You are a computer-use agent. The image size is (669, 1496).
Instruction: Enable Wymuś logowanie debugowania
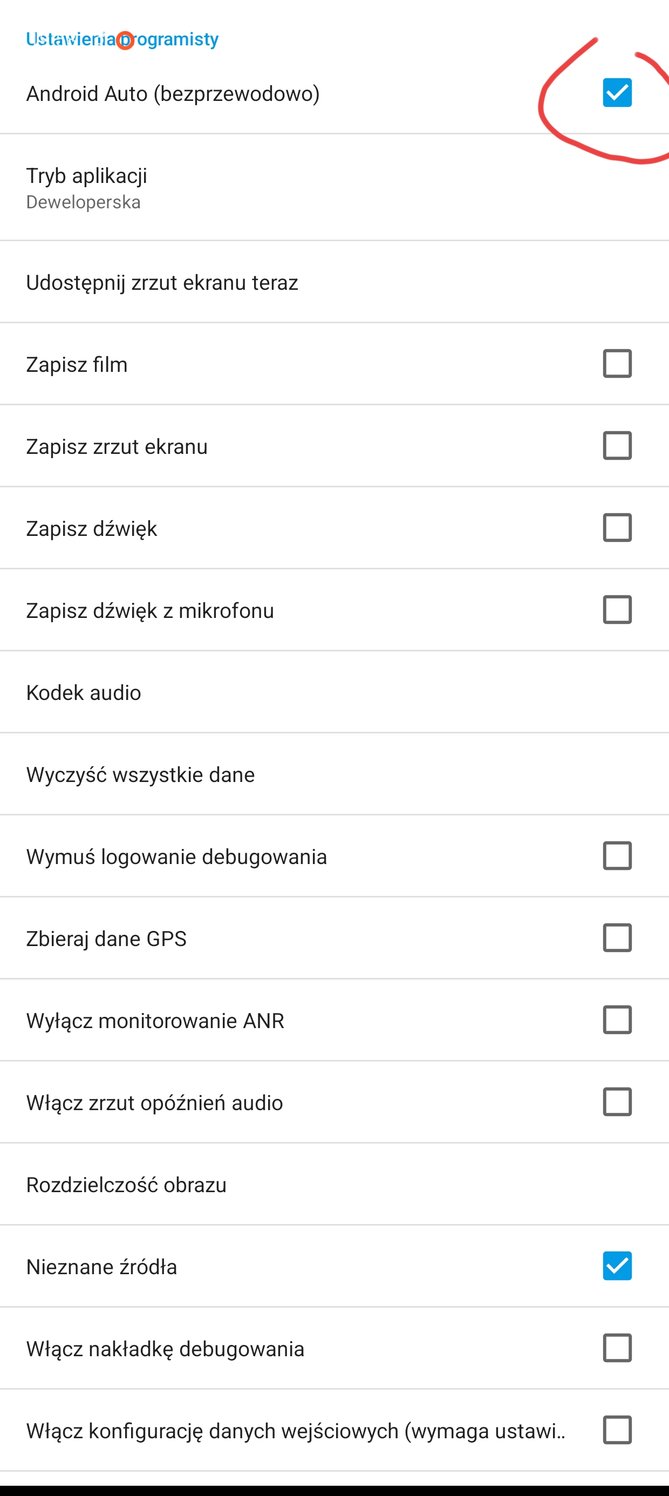[x=617, y=855]
